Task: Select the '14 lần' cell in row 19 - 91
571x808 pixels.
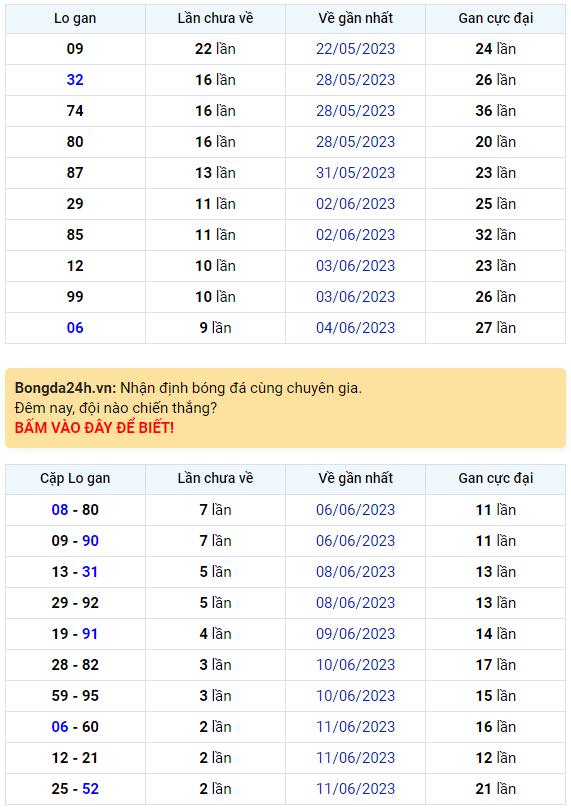Action: 495,634
